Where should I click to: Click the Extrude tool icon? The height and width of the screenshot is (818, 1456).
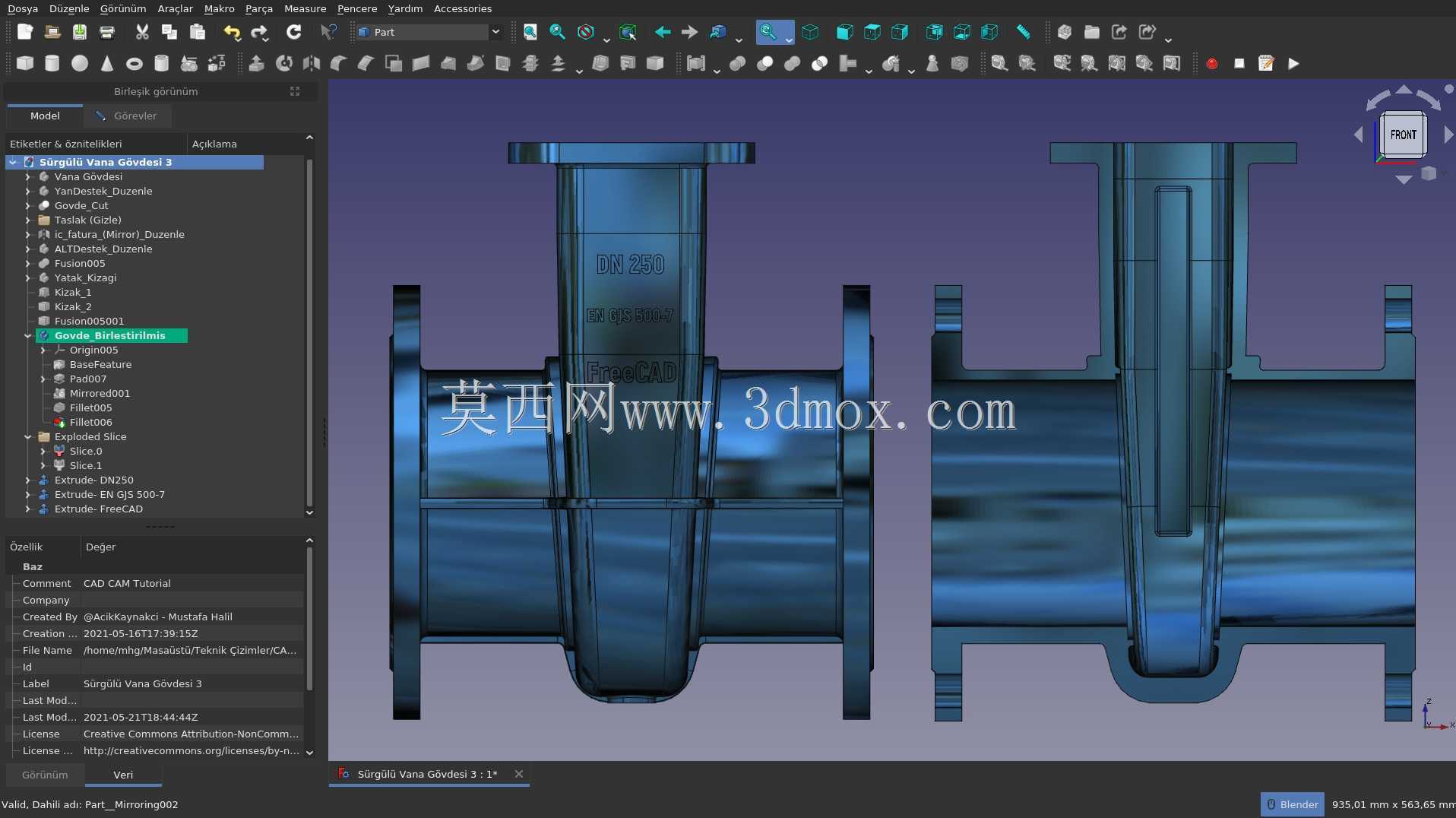point(257,63)
